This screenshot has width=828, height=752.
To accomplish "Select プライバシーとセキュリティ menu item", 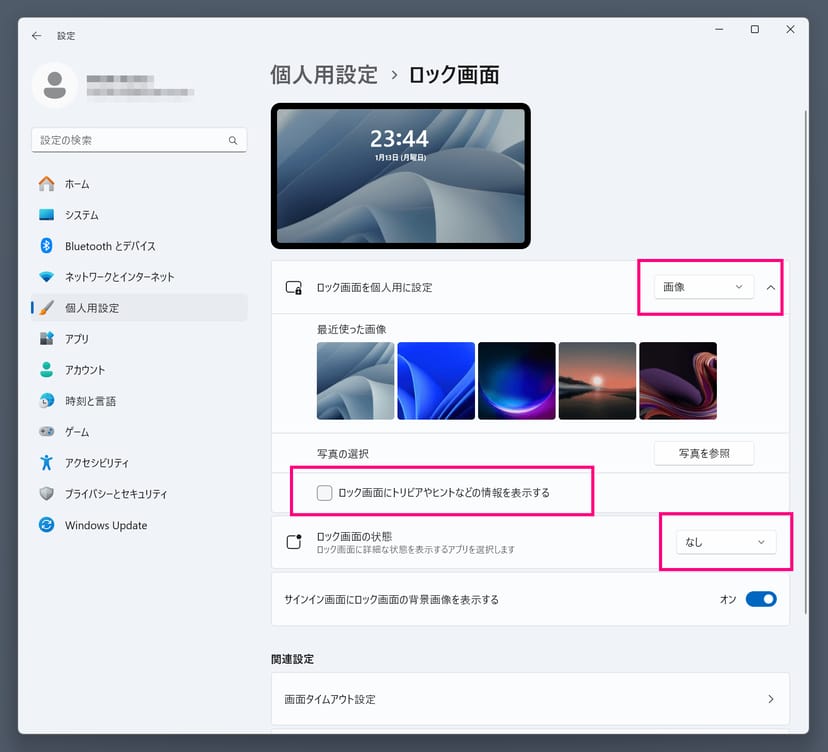I will click(116, 494).
